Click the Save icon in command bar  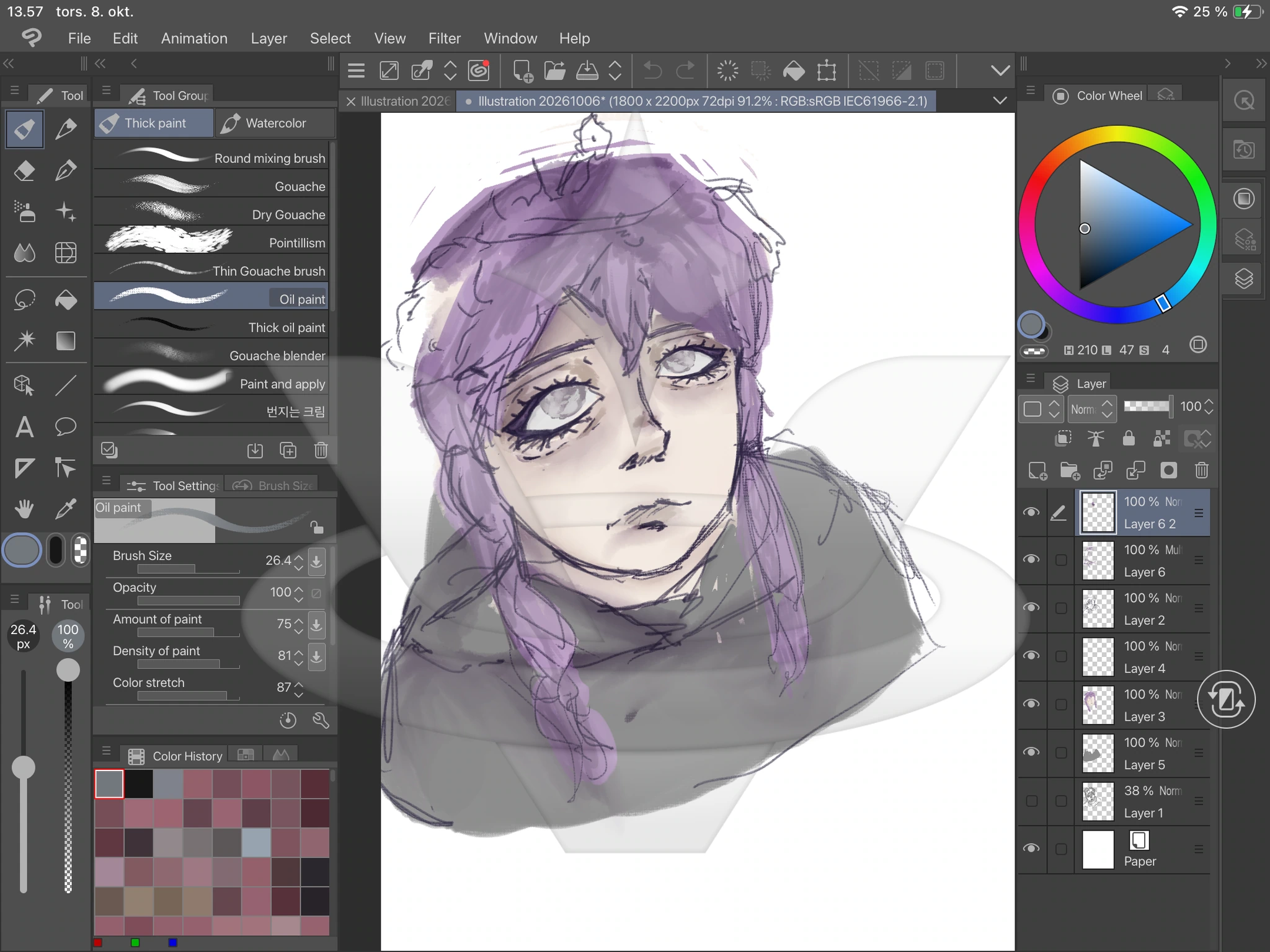pos(587,71)
